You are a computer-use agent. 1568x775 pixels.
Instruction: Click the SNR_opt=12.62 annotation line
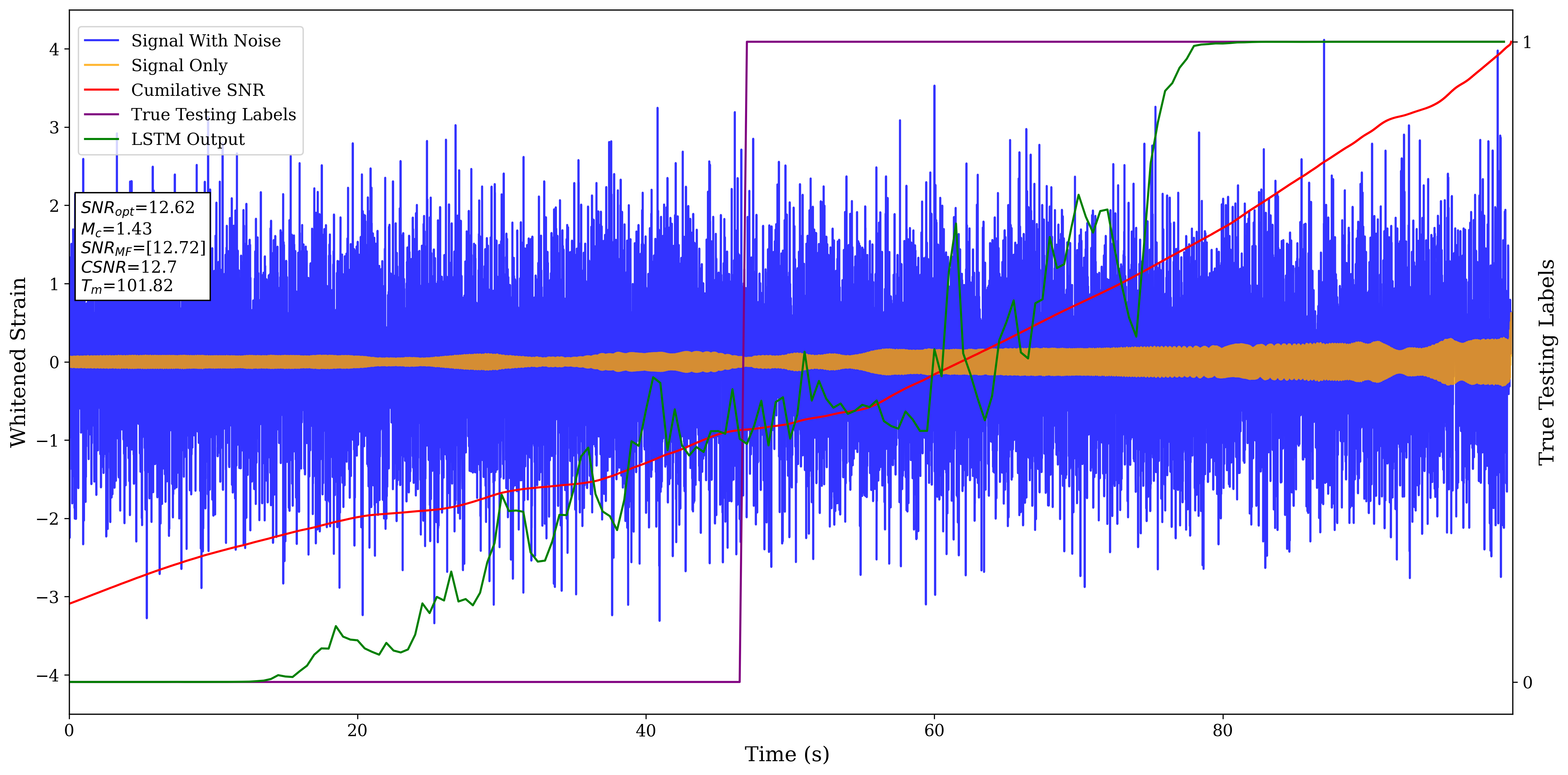[137, 208]
